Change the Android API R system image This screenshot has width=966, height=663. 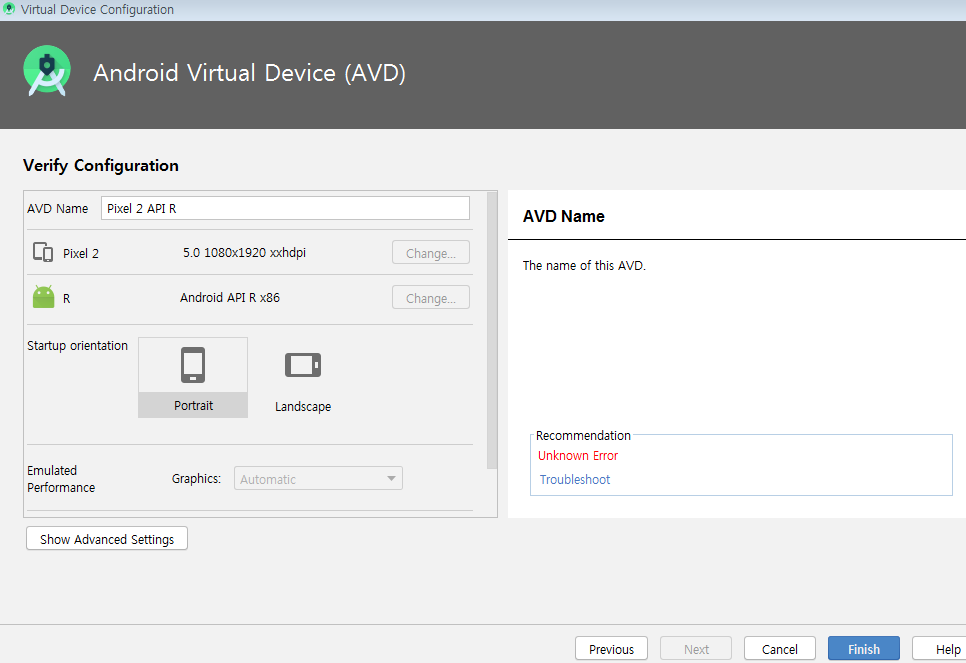coord(431,298)
